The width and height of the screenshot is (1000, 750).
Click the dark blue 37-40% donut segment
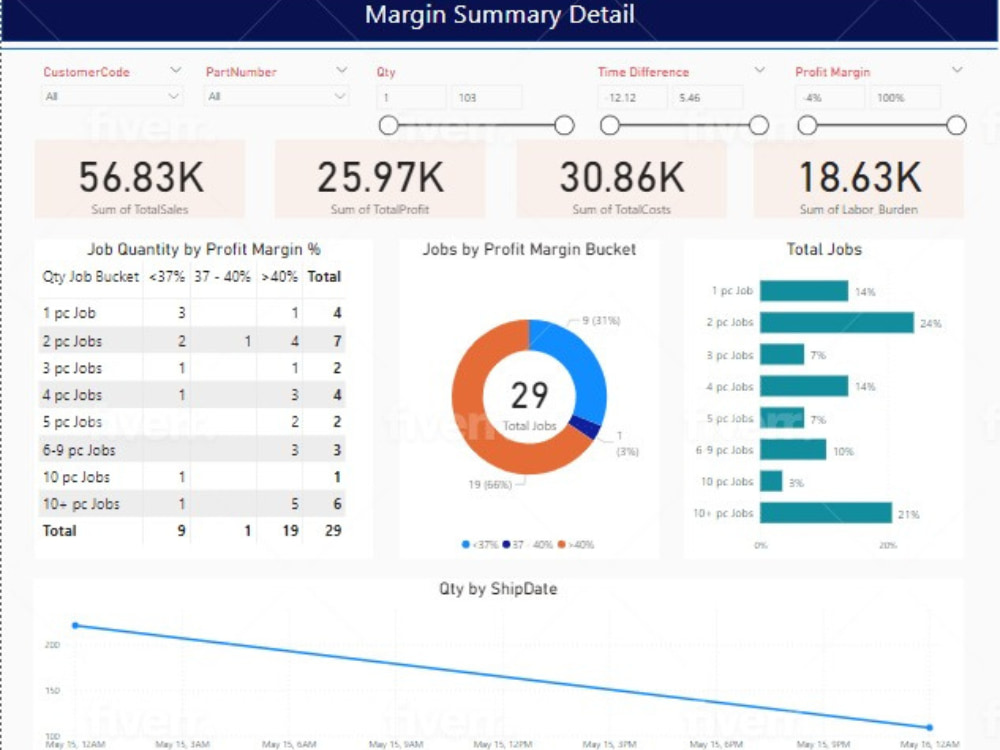coord(585,427)
